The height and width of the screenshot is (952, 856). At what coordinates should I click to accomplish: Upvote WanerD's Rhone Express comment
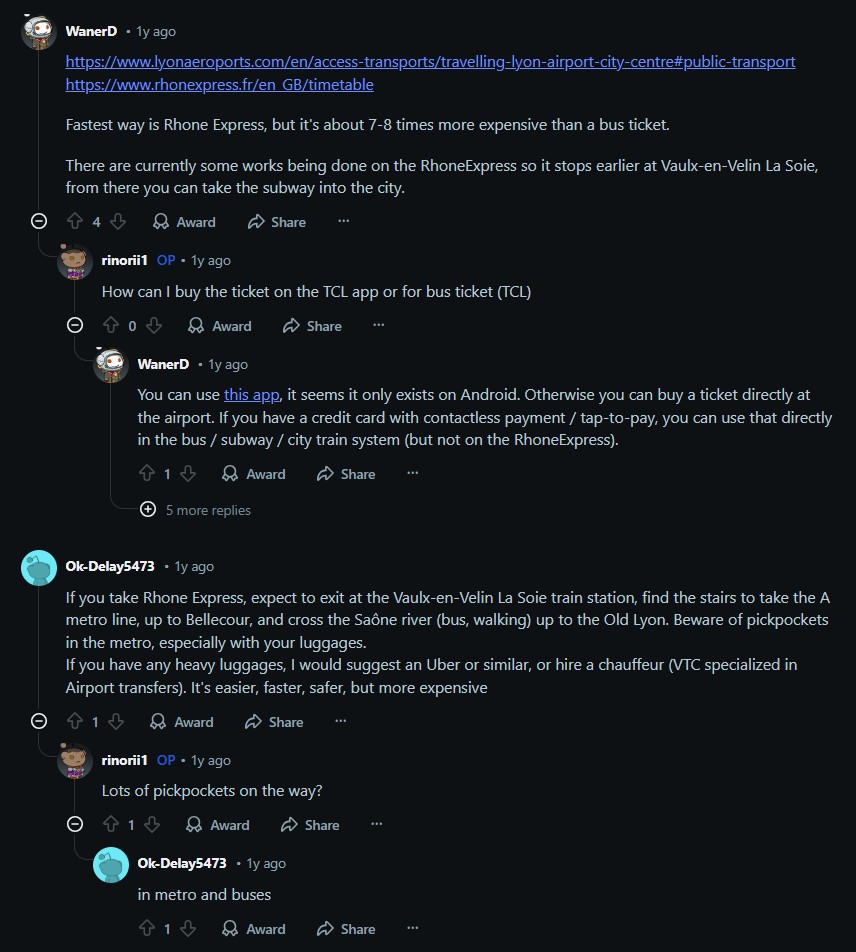click(74, 222)
